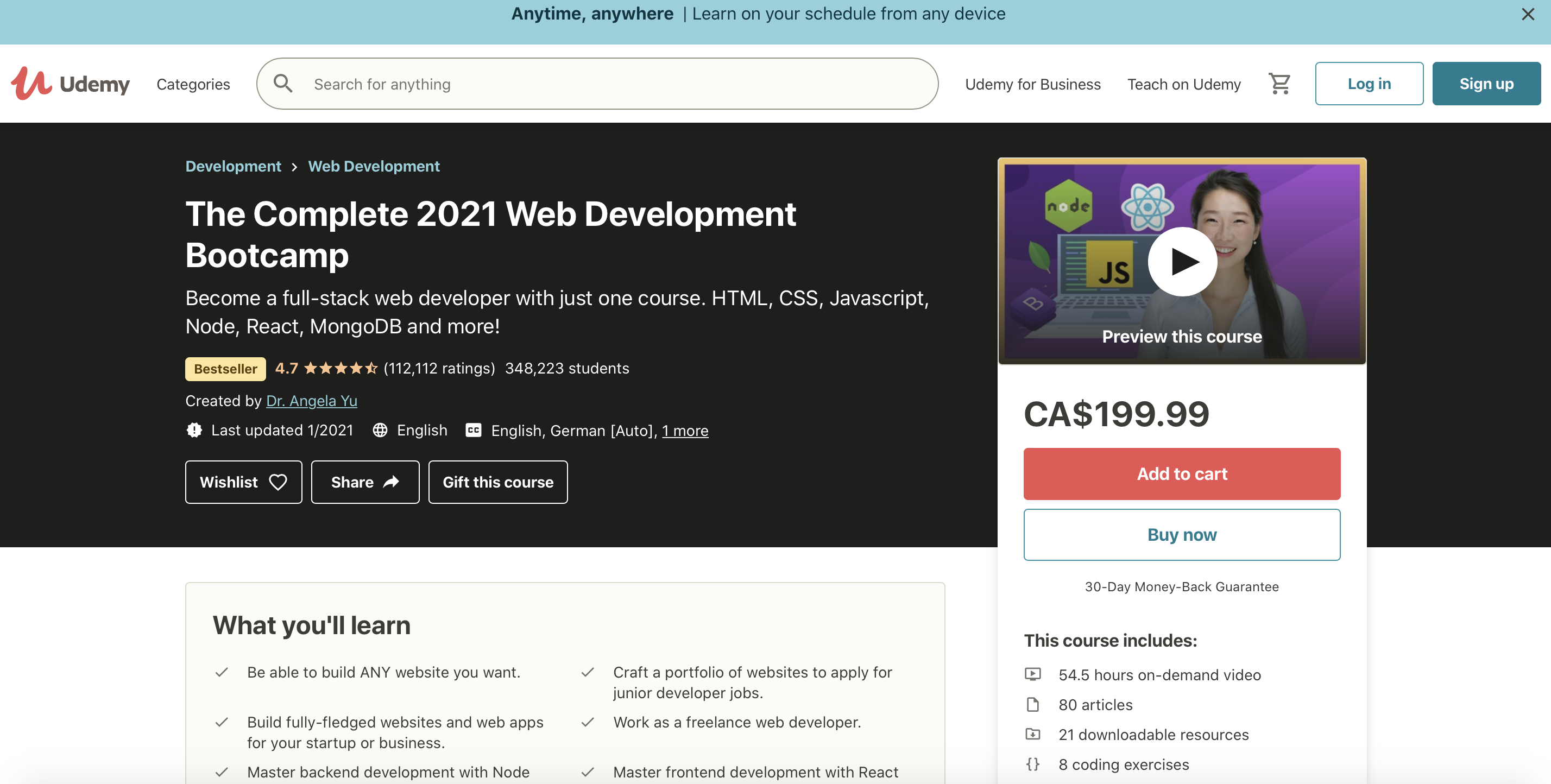This screenshot has height=784, width=1551.
Task: Click '348,223 students' text
Action: coord(566,368)
